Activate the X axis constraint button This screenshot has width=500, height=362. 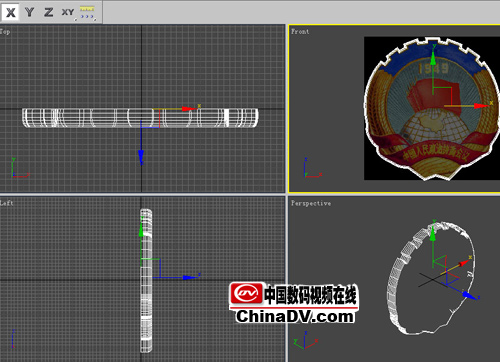[10, 12]
